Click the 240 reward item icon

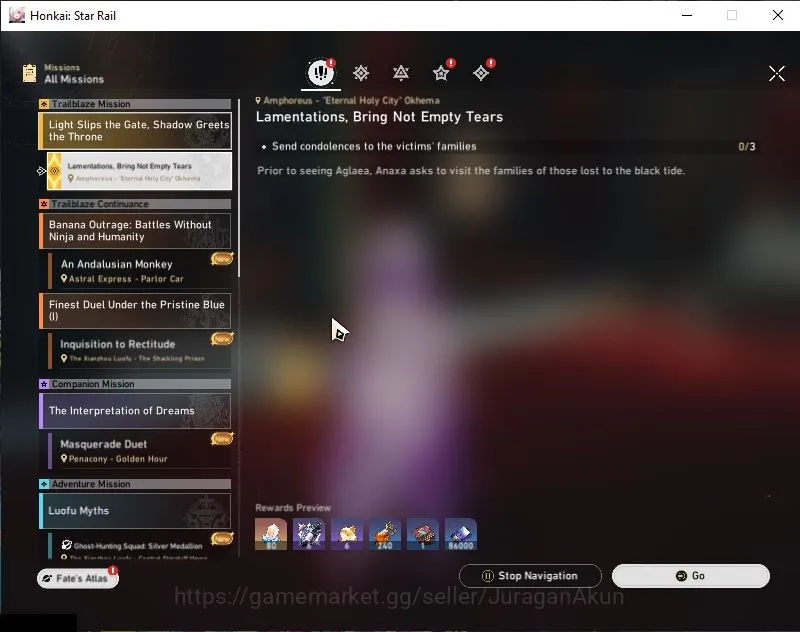[385, 534]
